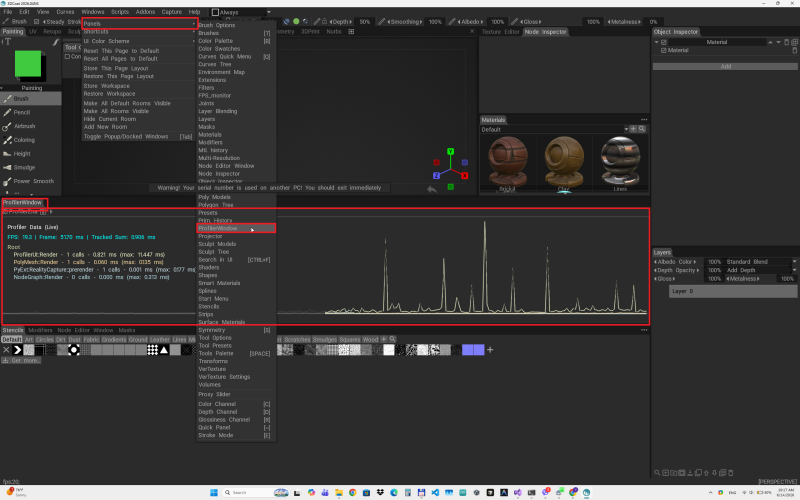800x500 pixels.
Task: Click the Get more stencils button
Action: pos(21,360)
